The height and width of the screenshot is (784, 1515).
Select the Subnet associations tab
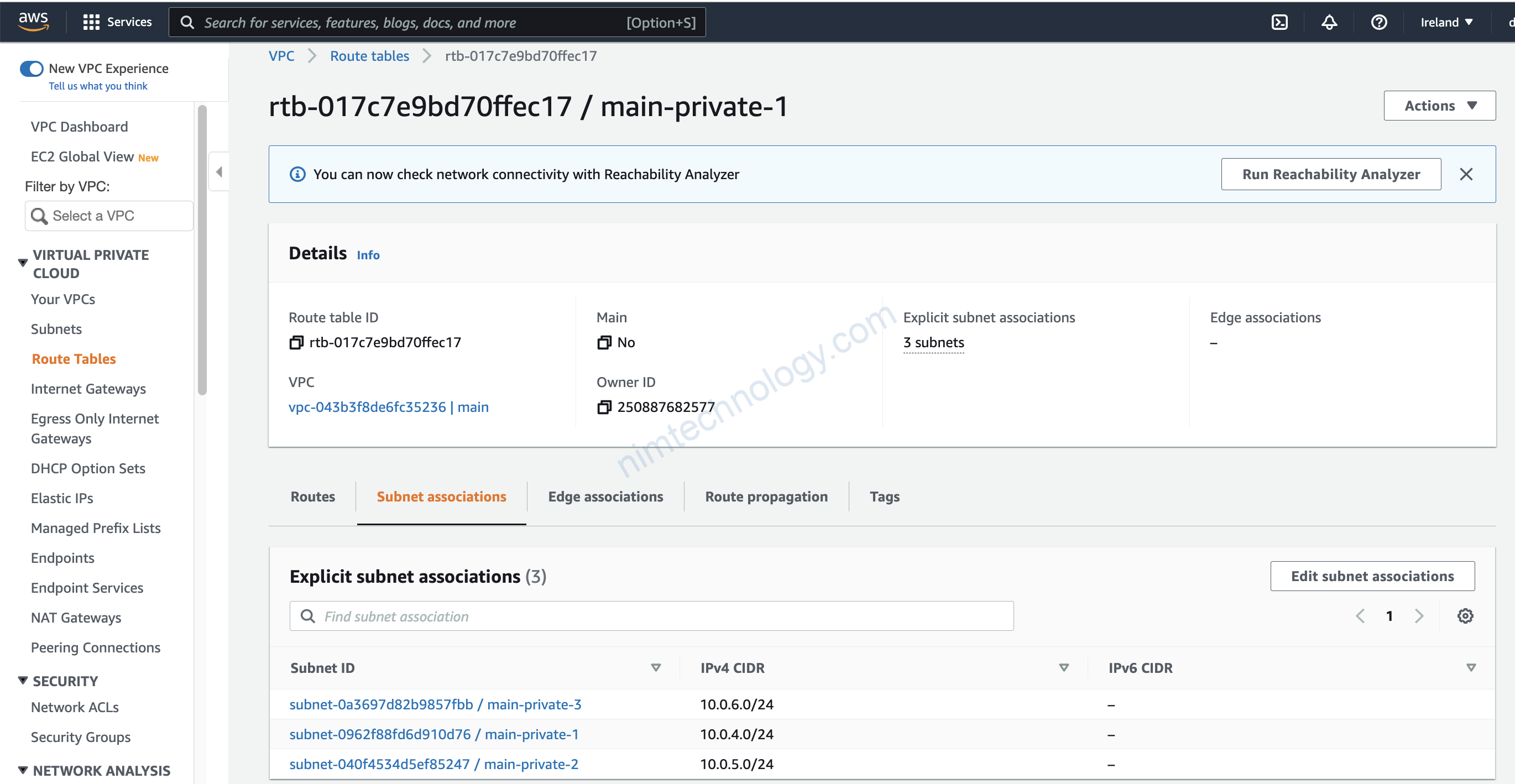pyautogui.click(x=441, y=496)
